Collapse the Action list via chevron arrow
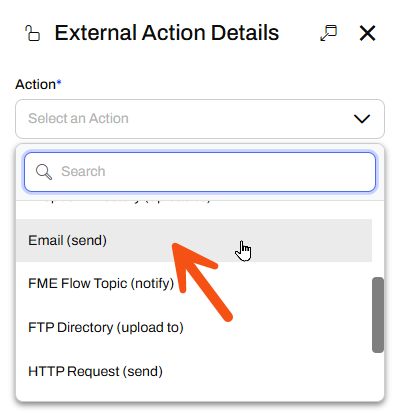400x416 pixels. [362, 119]
